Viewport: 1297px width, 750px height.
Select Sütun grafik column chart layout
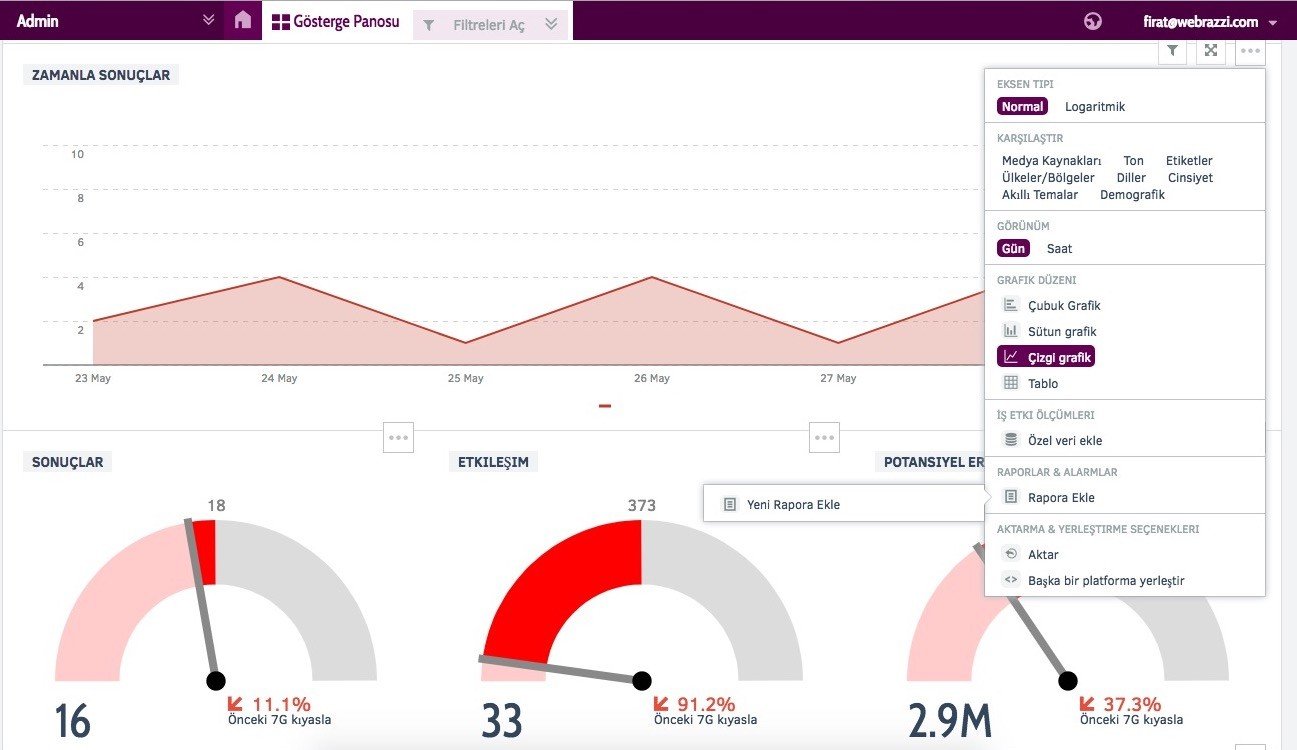point(1062,331)
